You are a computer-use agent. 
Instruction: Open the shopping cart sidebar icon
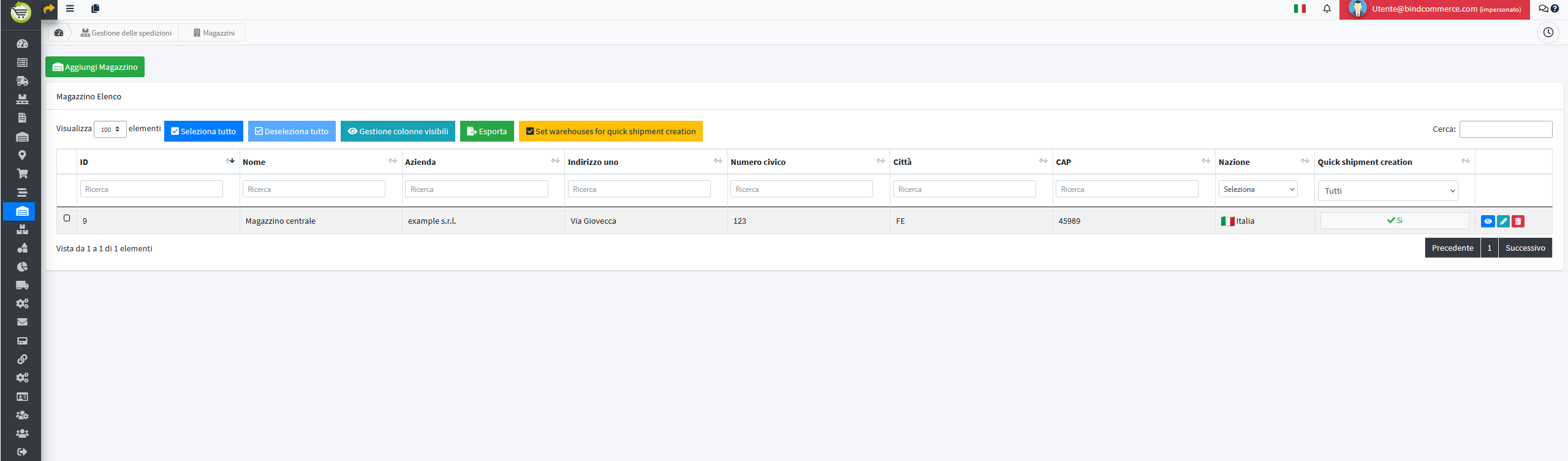pyautogui.click(x=22, y=174)
